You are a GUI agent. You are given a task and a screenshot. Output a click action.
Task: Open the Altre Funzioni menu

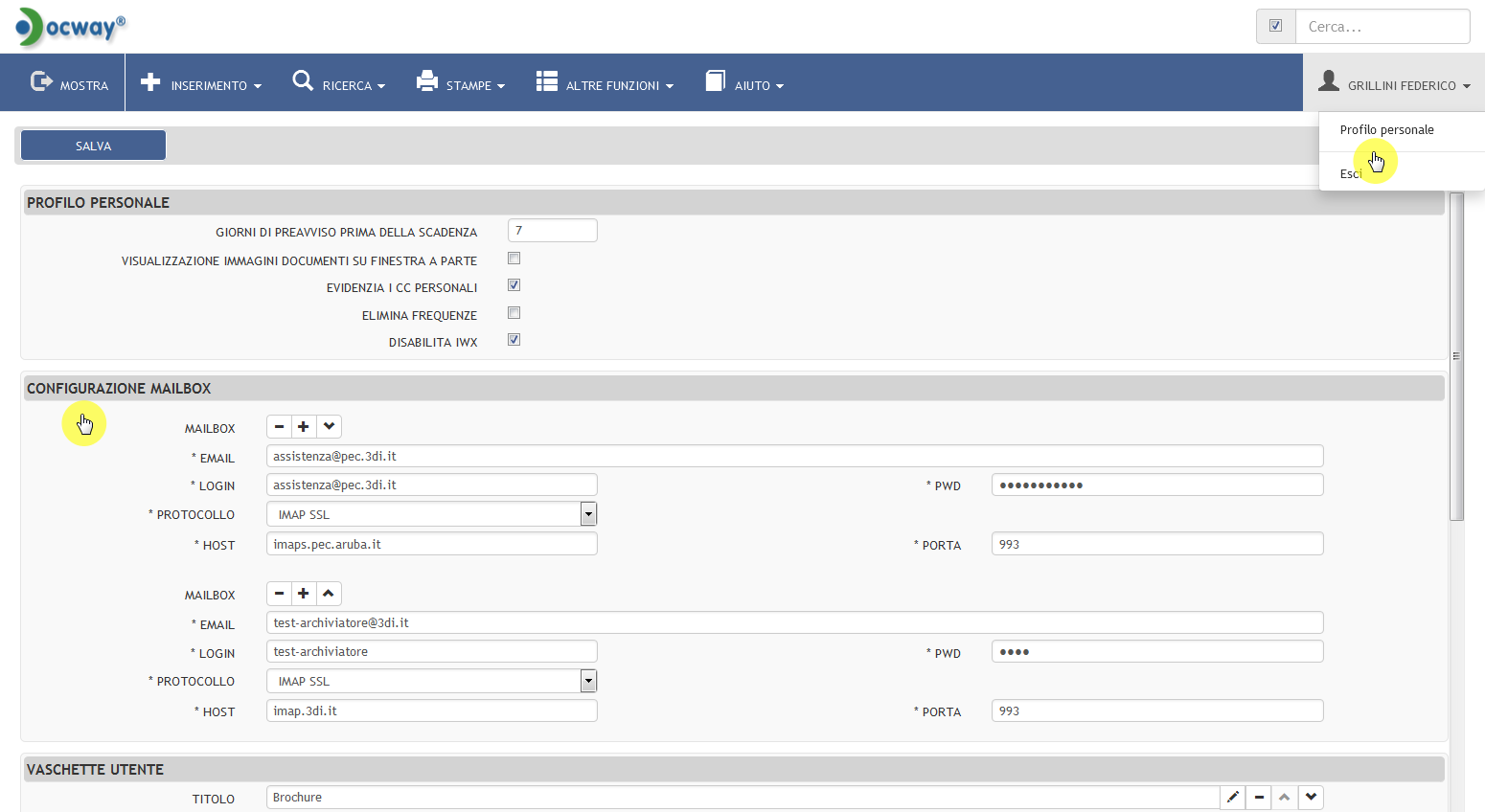pyautogui.click(x=605, y=84)
